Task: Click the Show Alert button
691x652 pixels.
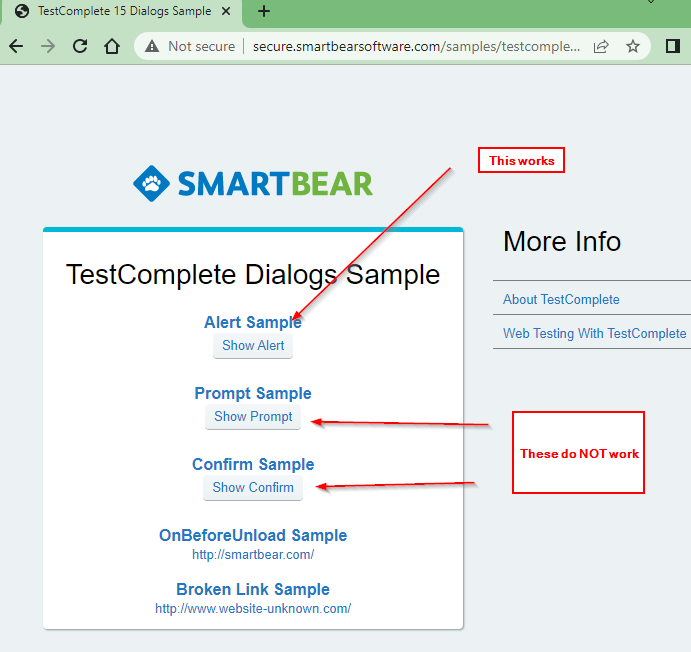Action: click(x=253, y=345)
